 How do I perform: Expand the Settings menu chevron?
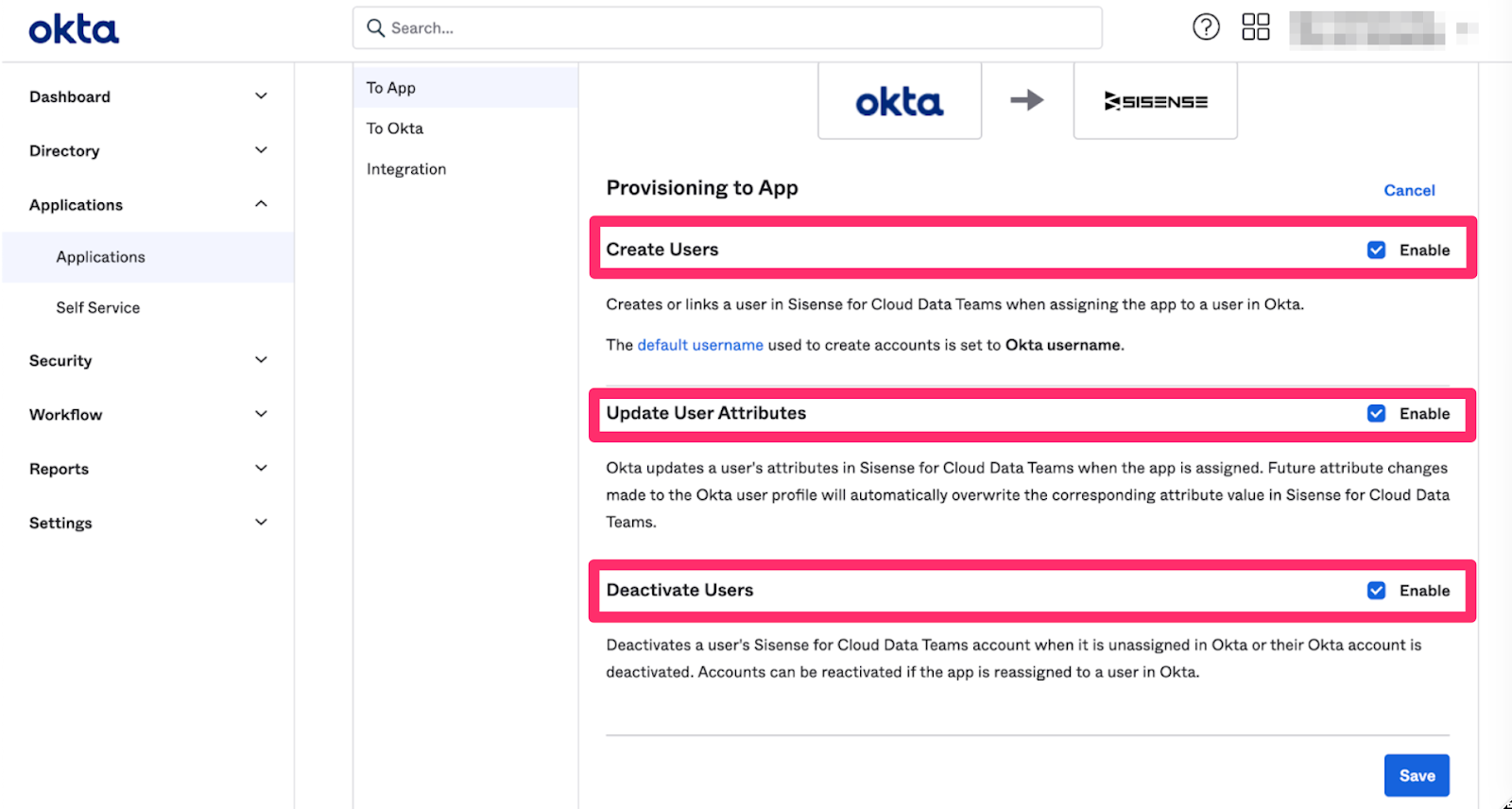tap(261, 522)
